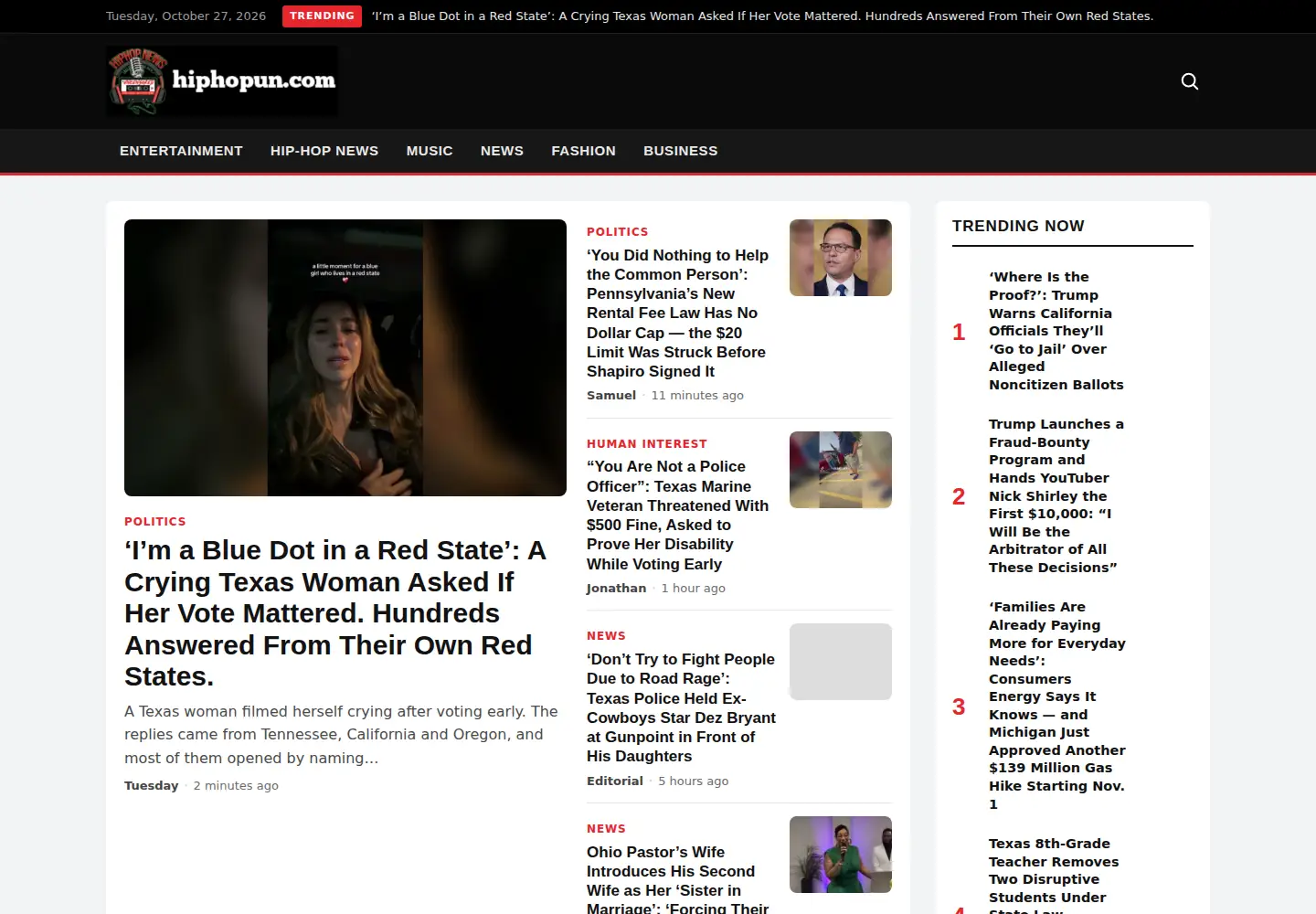Image resolution: width=1316 pixels, height=914 pixels.
Task: Read Ohio Pastor's Wife article
Action: [678, 878]
